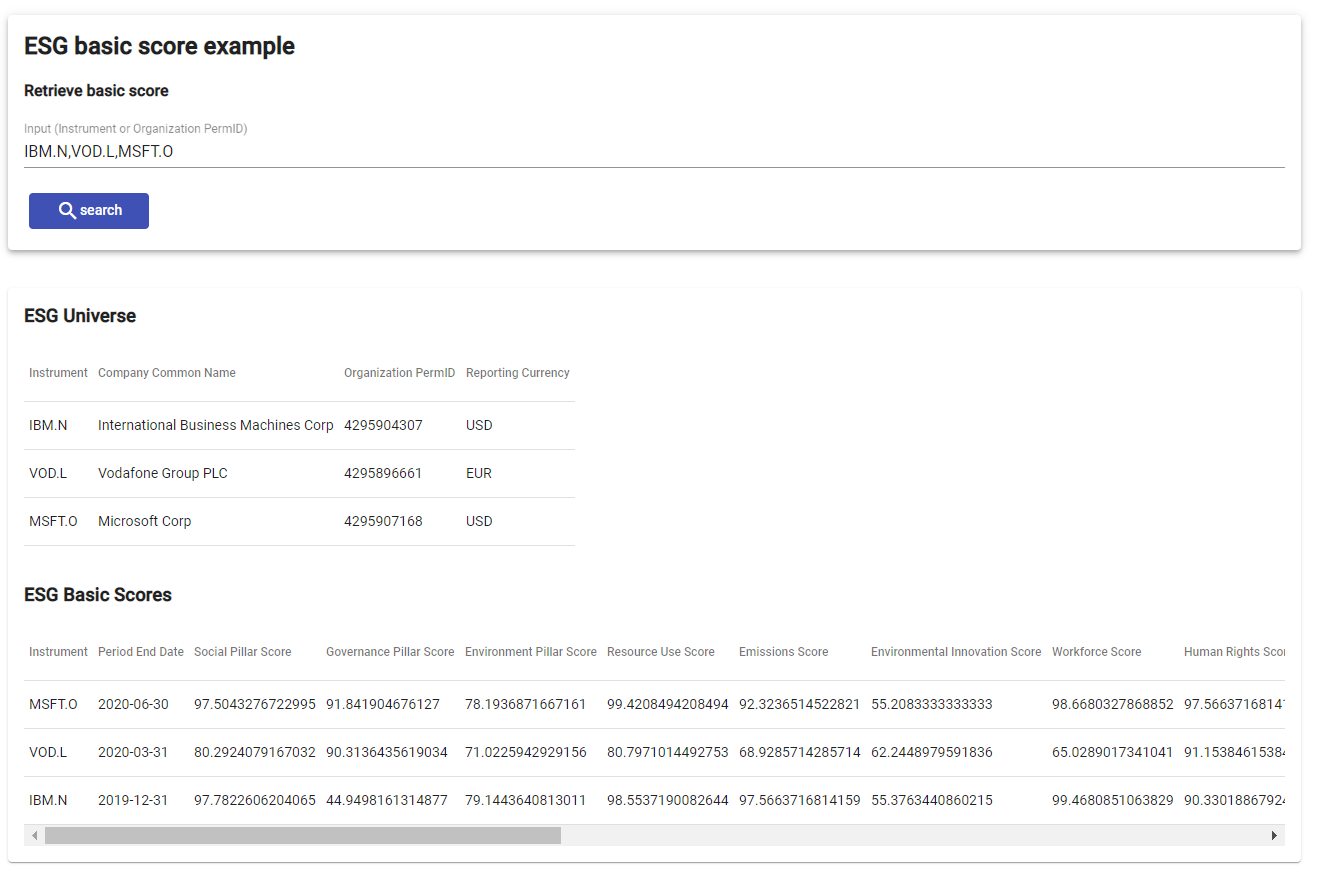Click the horizontal scrollbar thumb

pyautogui.click(x=303, y=835)
